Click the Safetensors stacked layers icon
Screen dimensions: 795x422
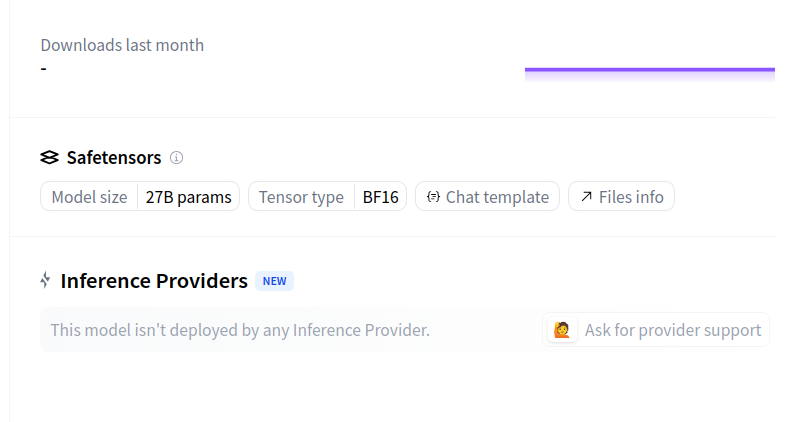click(50, 158)
